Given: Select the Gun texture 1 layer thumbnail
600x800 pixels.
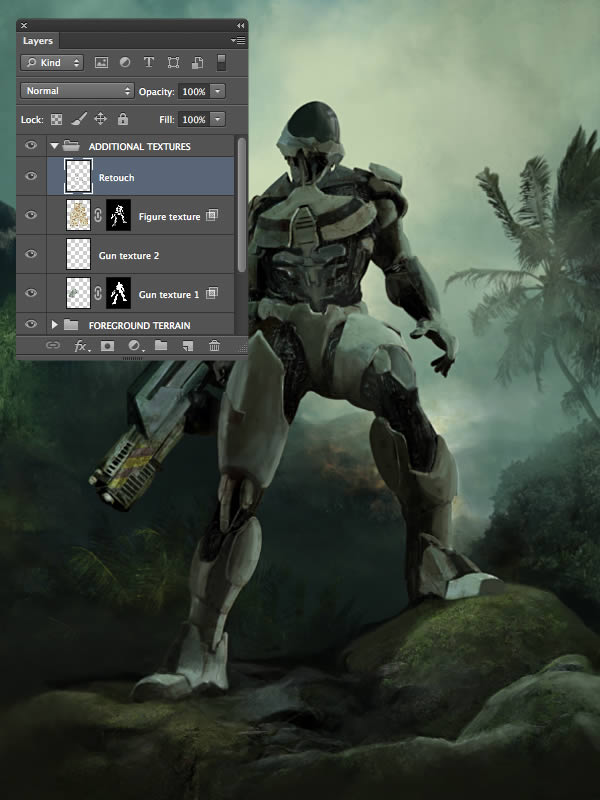Looking at the screenshot, I should [x=79, y=293].
